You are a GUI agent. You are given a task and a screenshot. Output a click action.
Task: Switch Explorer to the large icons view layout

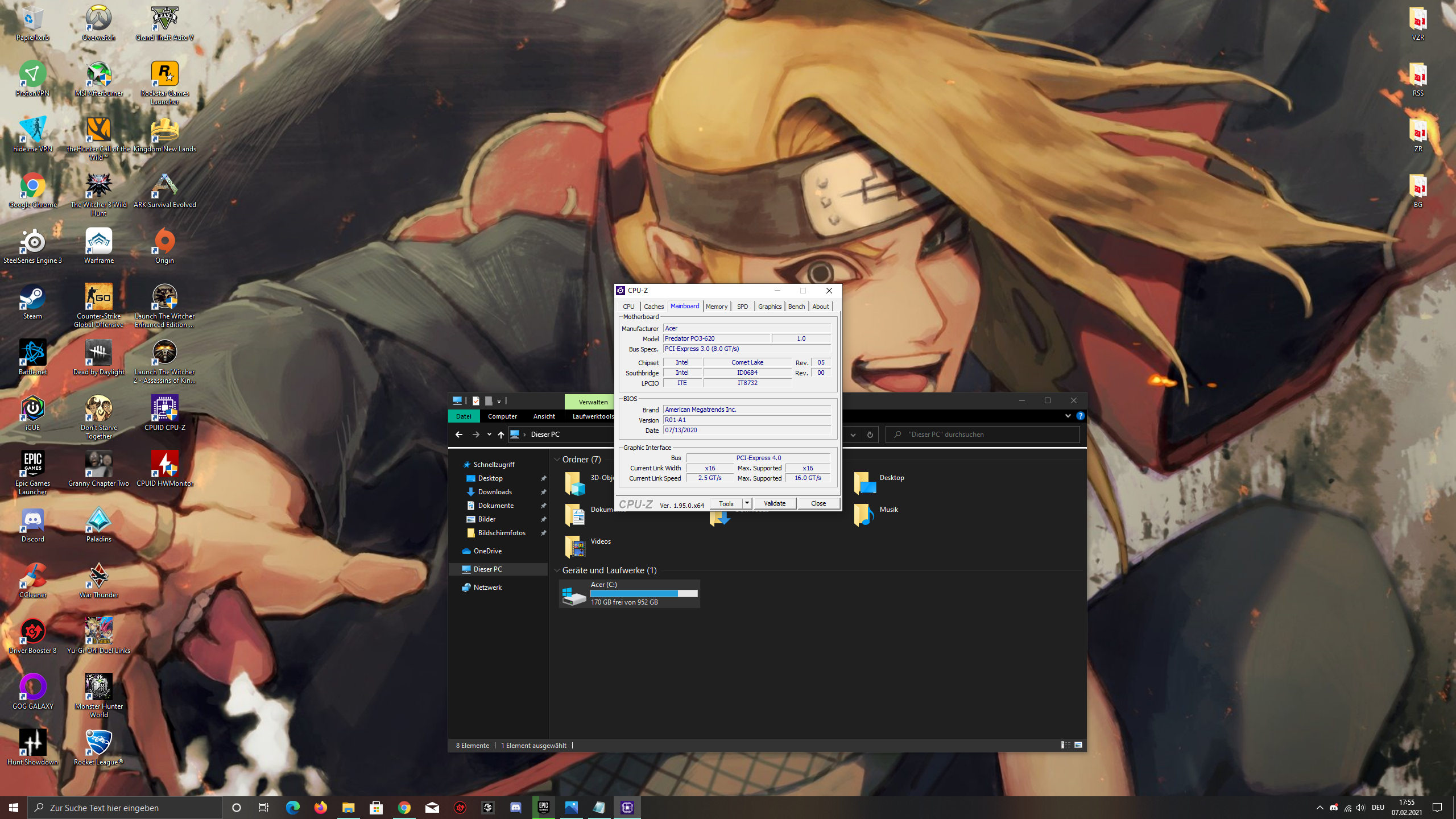(x=1078, y=745)
